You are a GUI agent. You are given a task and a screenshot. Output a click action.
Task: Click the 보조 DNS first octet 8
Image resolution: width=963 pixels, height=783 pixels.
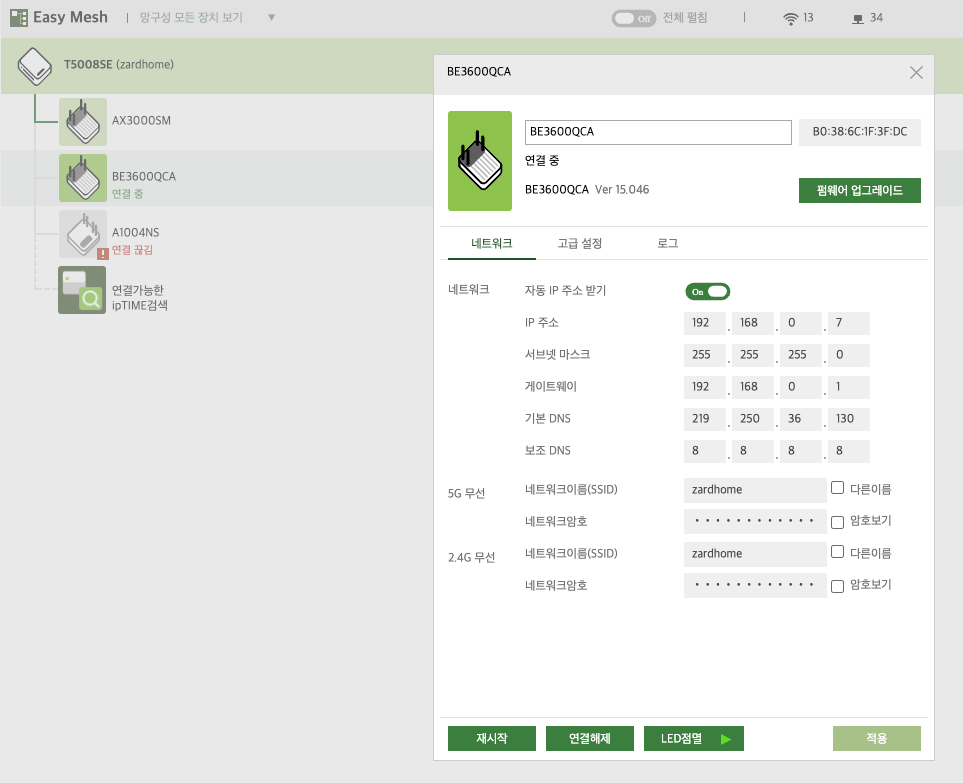pyautogui.click(x=704, y=451)
